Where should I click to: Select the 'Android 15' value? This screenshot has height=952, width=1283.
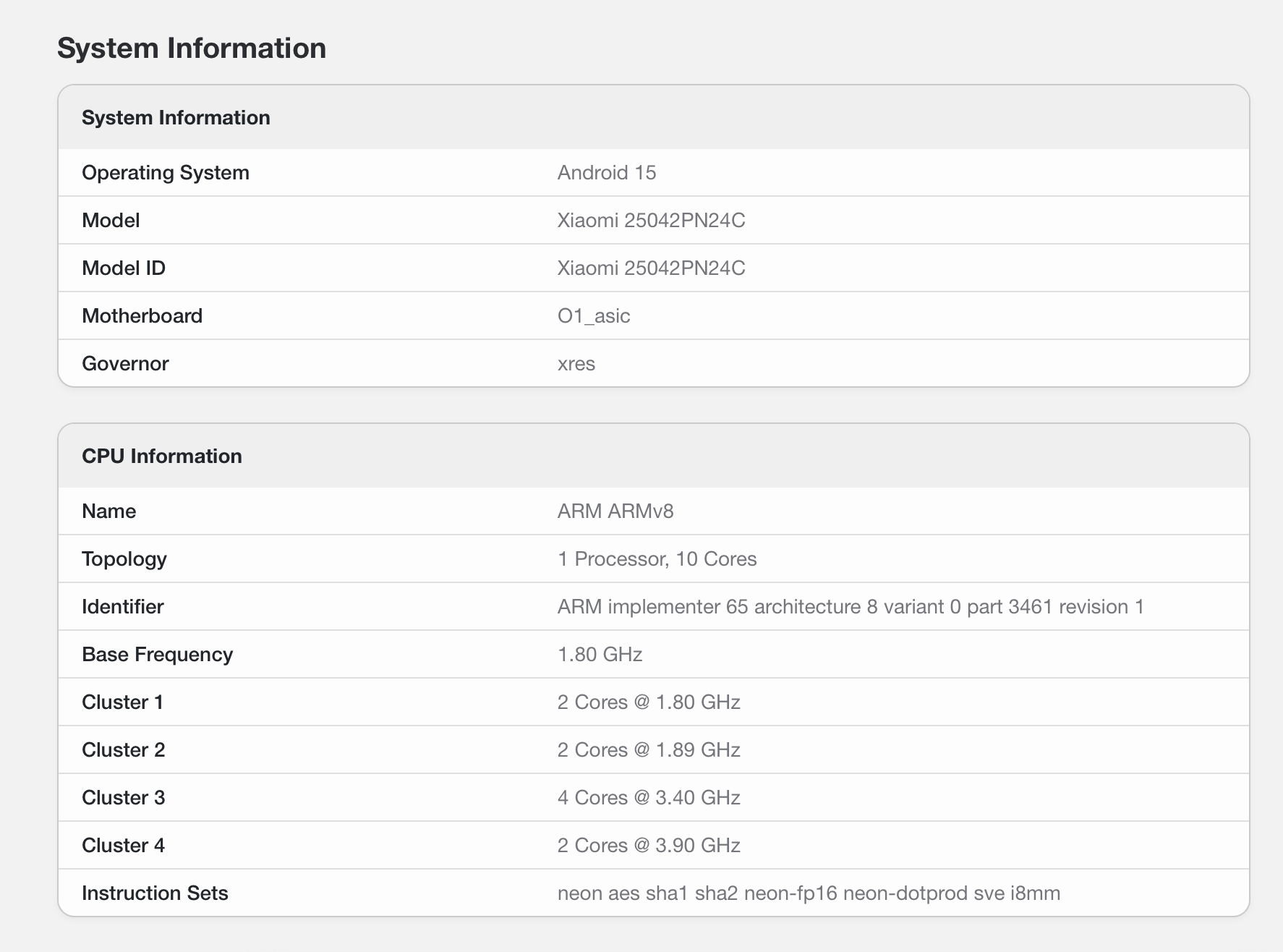click(607, 173)
